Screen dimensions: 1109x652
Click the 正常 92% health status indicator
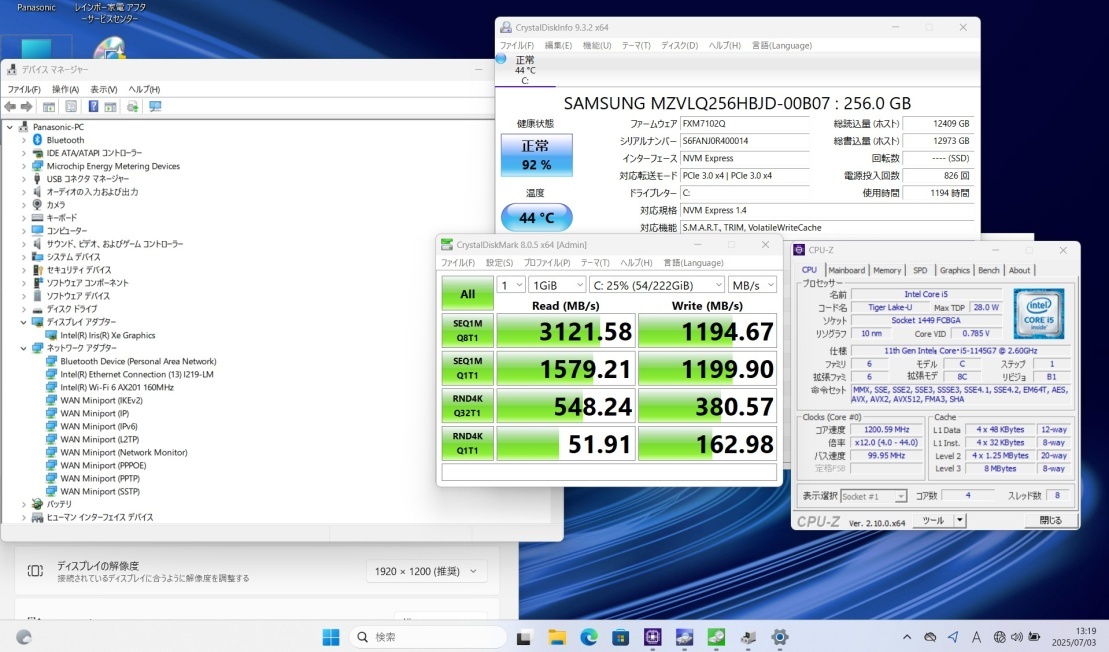[536, 155]
